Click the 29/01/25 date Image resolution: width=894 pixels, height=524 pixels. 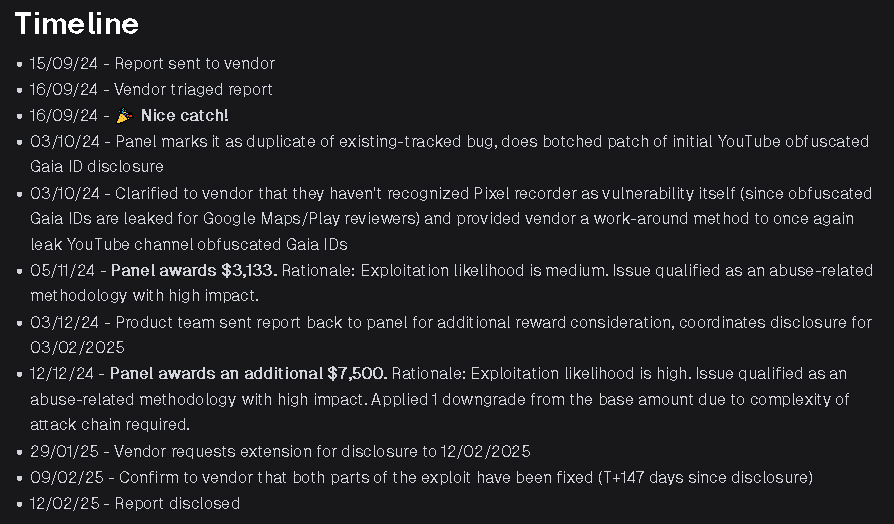tap(64, 452)
